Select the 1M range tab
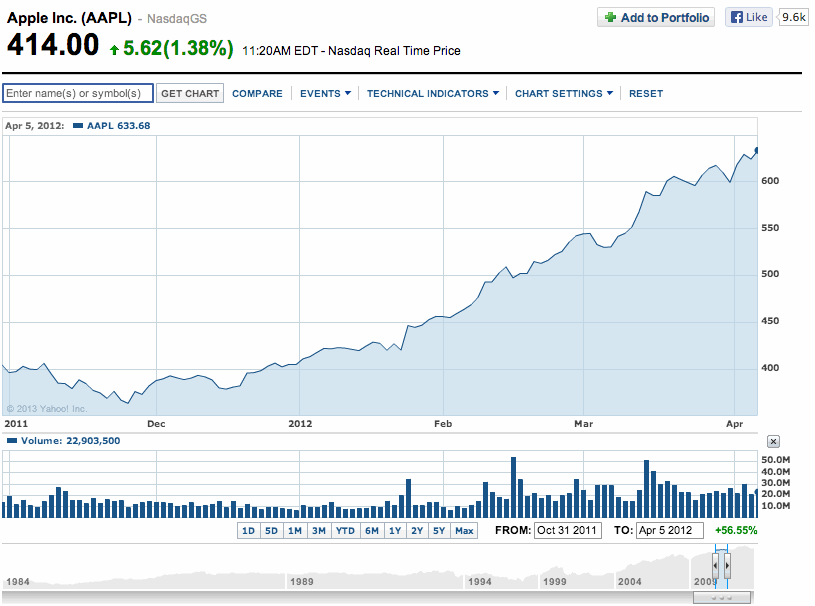Viewport: 815px width, 606px height. (x=295, y=531)
